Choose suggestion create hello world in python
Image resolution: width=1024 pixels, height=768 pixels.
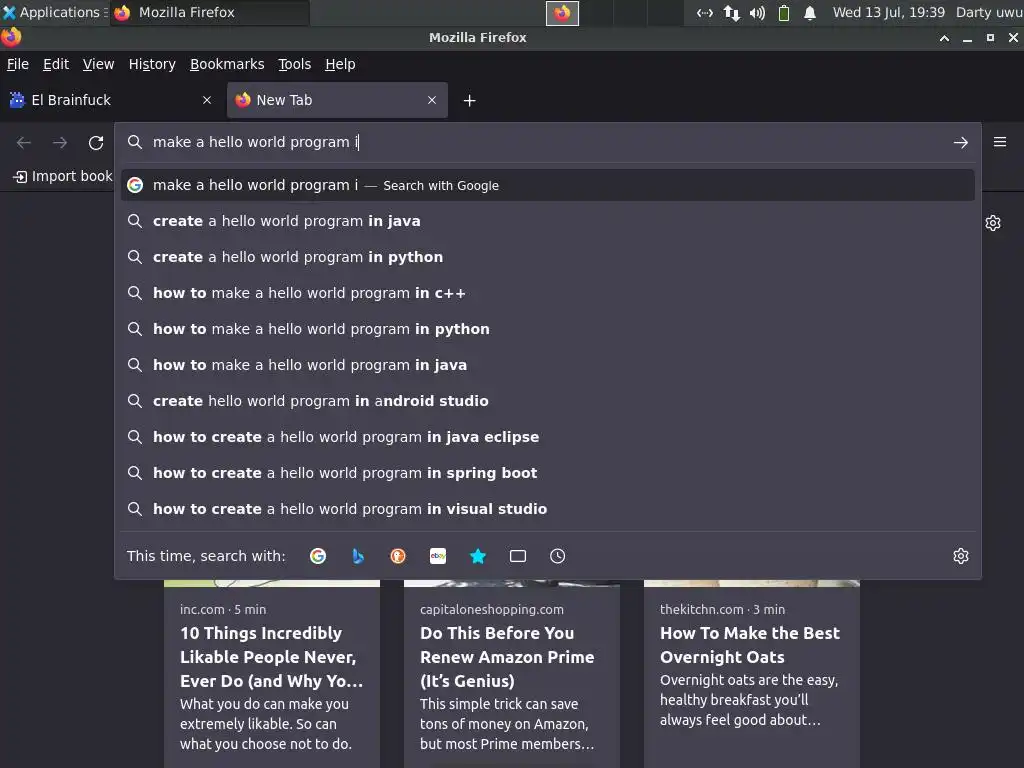(x=547, y=257)
